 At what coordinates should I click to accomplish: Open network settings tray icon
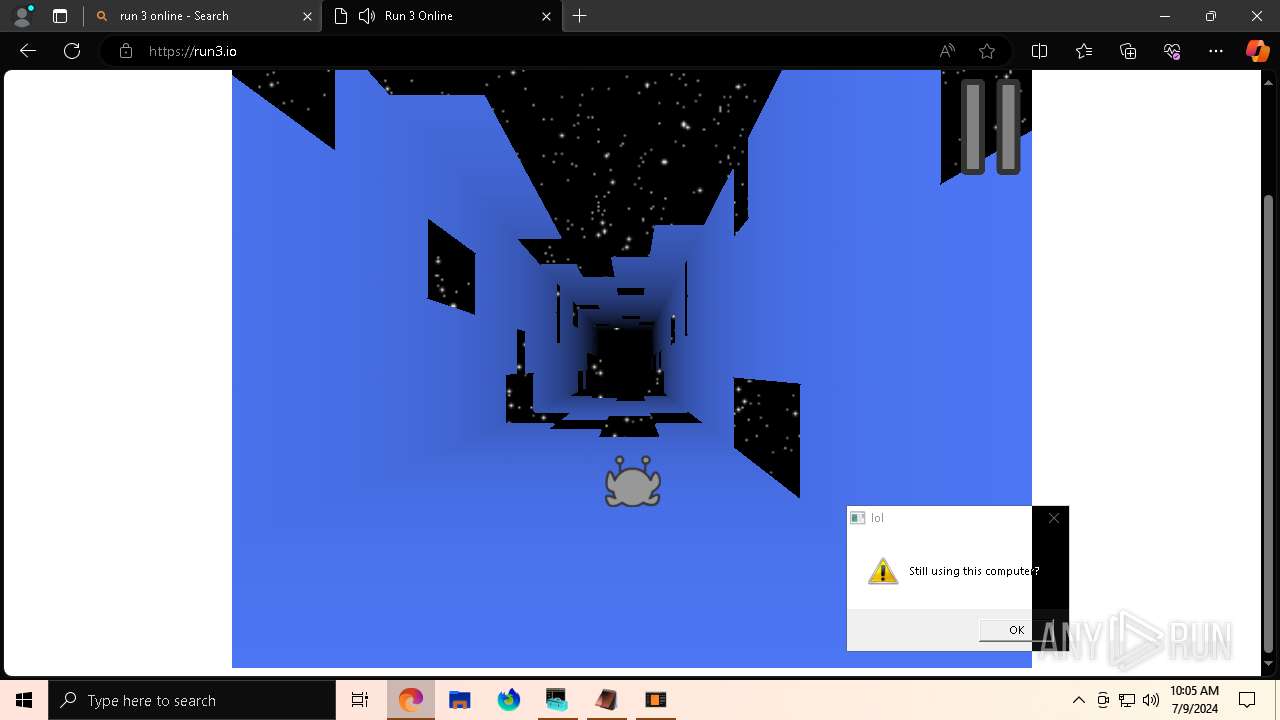(x=1127, y=700)
